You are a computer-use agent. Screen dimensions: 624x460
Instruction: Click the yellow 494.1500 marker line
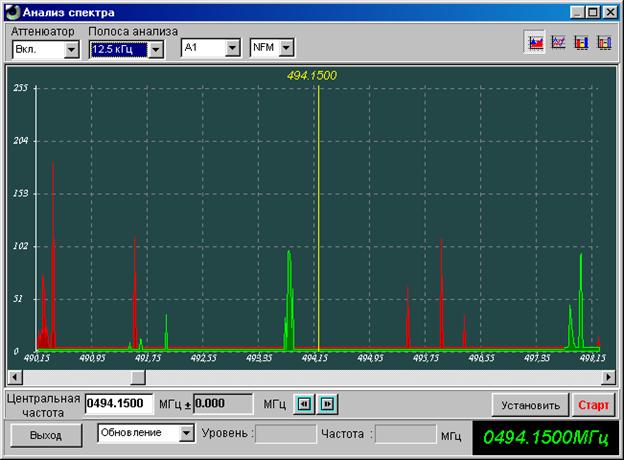(x=318, y=218)
